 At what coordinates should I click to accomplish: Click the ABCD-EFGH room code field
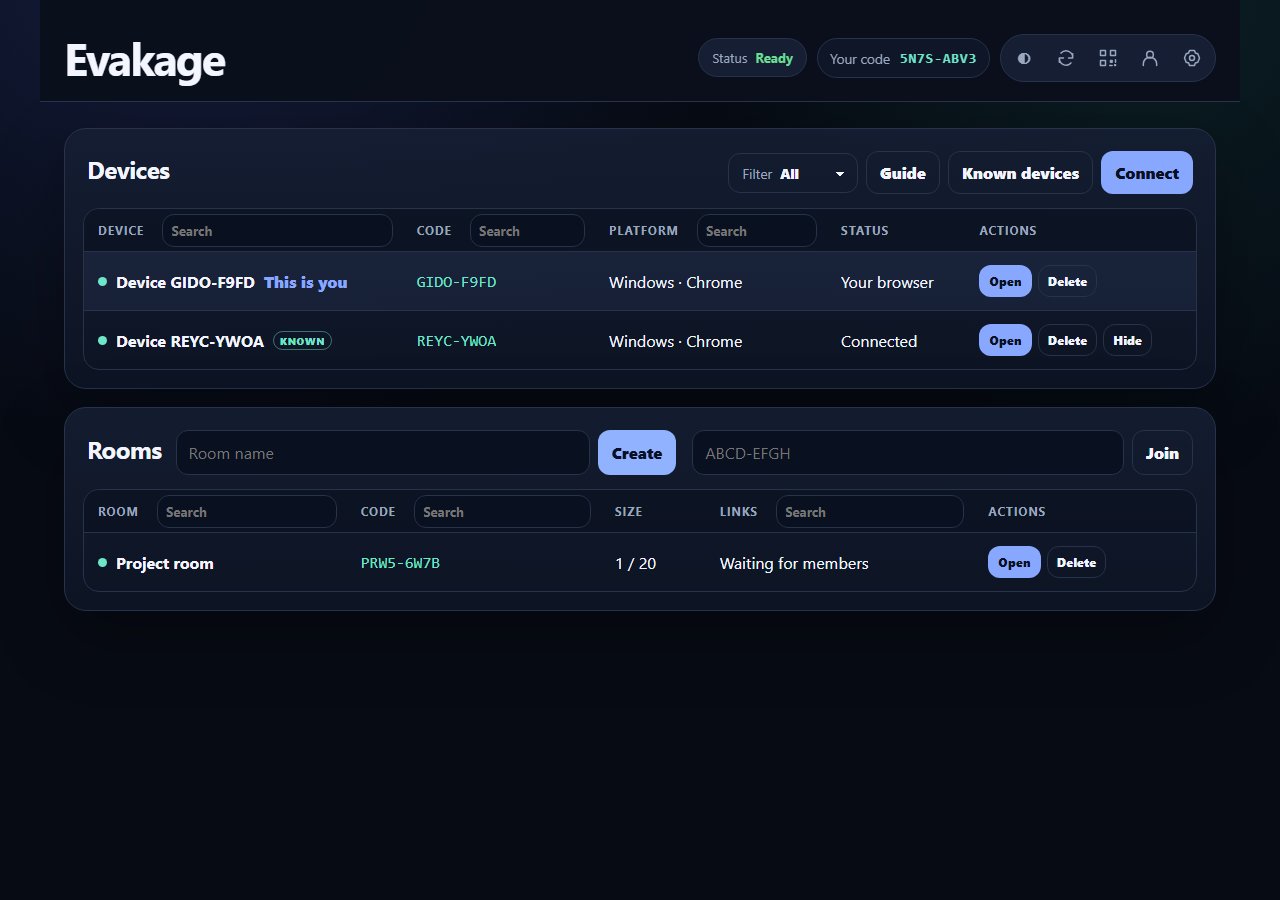tap(908, 453)
